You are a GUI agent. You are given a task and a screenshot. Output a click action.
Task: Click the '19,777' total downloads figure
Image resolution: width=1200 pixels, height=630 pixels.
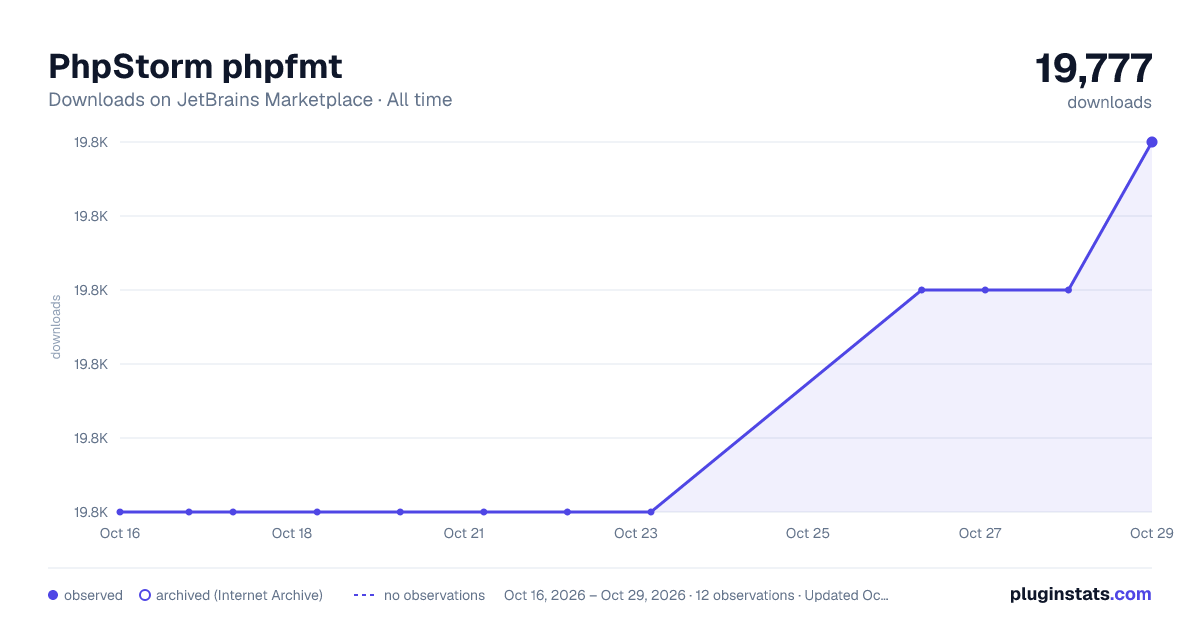(1093, 69)
